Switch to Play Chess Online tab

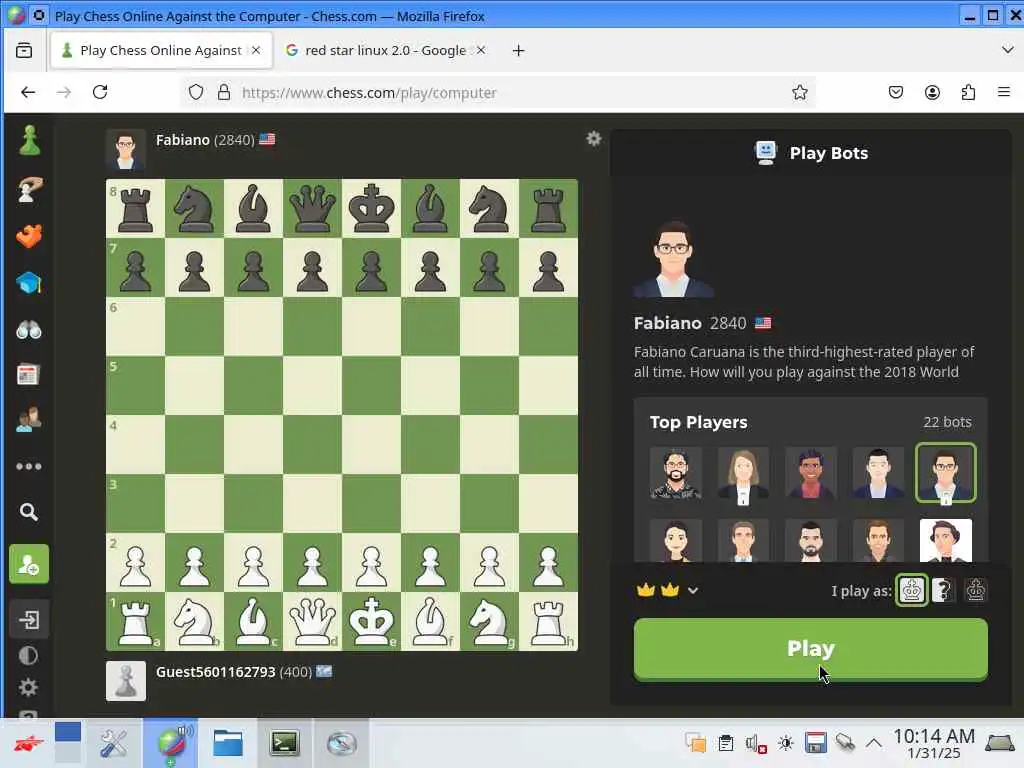click(161, 50)
